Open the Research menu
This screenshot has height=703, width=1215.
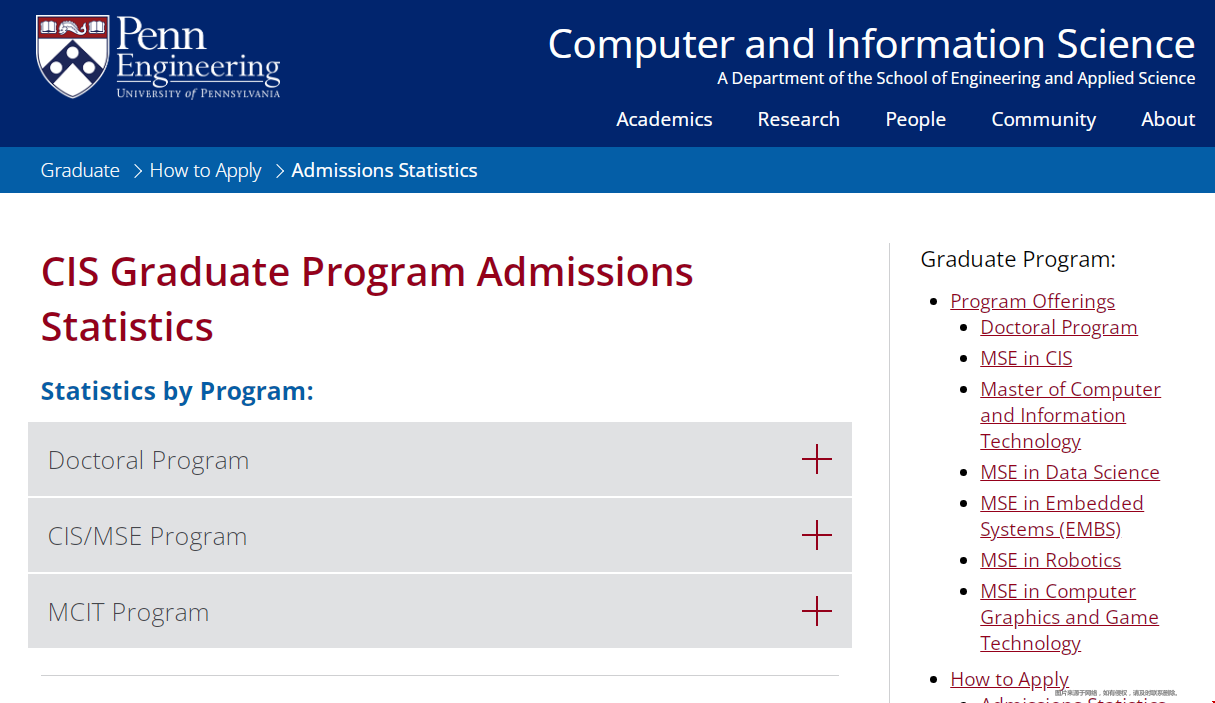[x=798, y=119]
